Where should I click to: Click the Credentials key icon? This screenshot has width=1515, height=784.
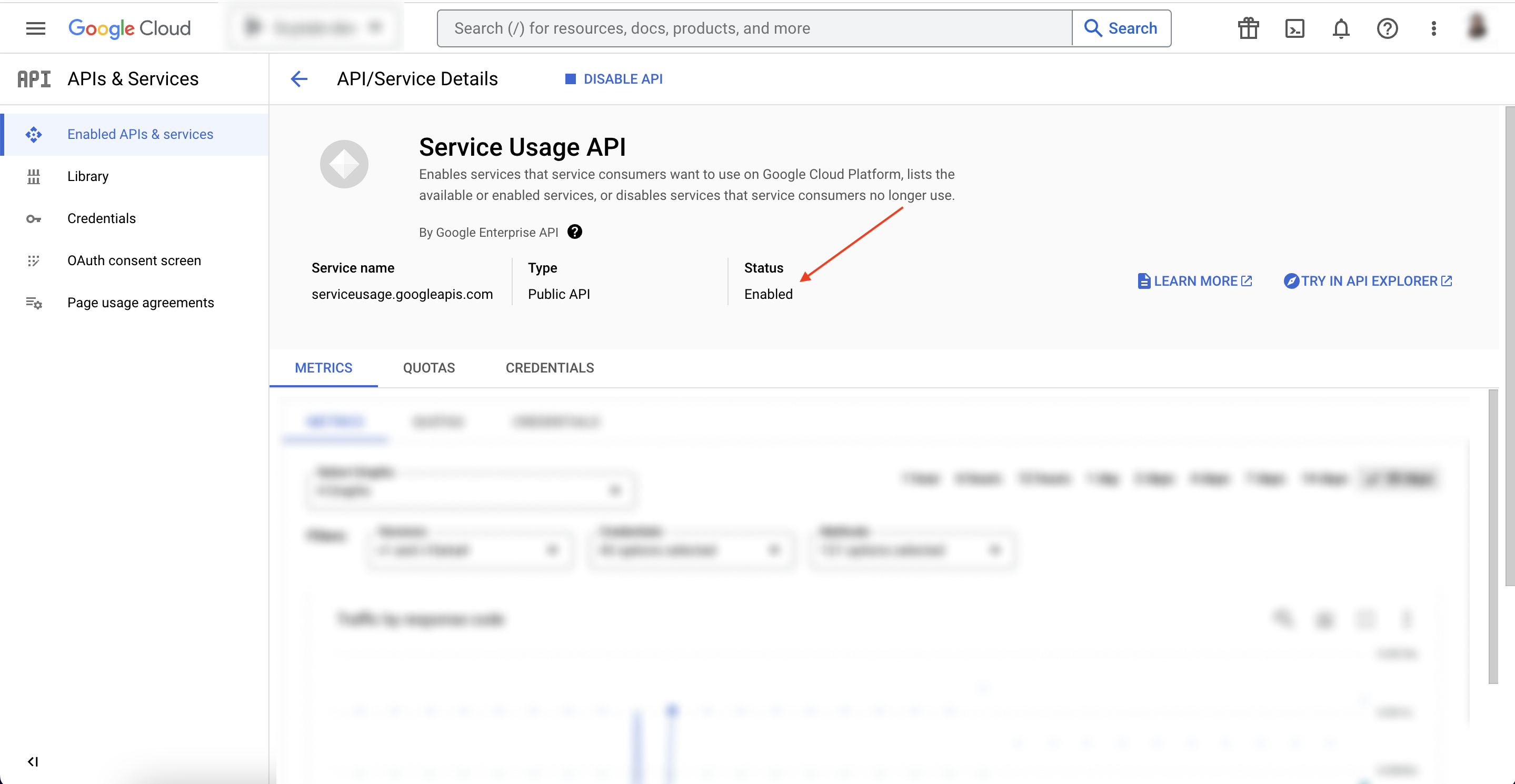(x=34, y=219)
